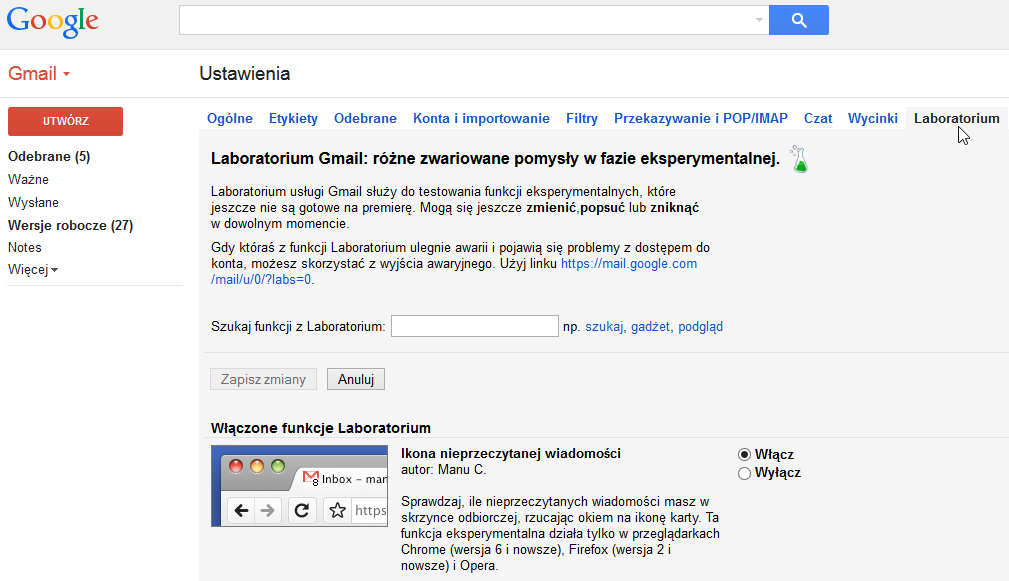Viewport: 1009px width, 581px height.
Task: Focus the Google search input field
Action: (474, 20)
